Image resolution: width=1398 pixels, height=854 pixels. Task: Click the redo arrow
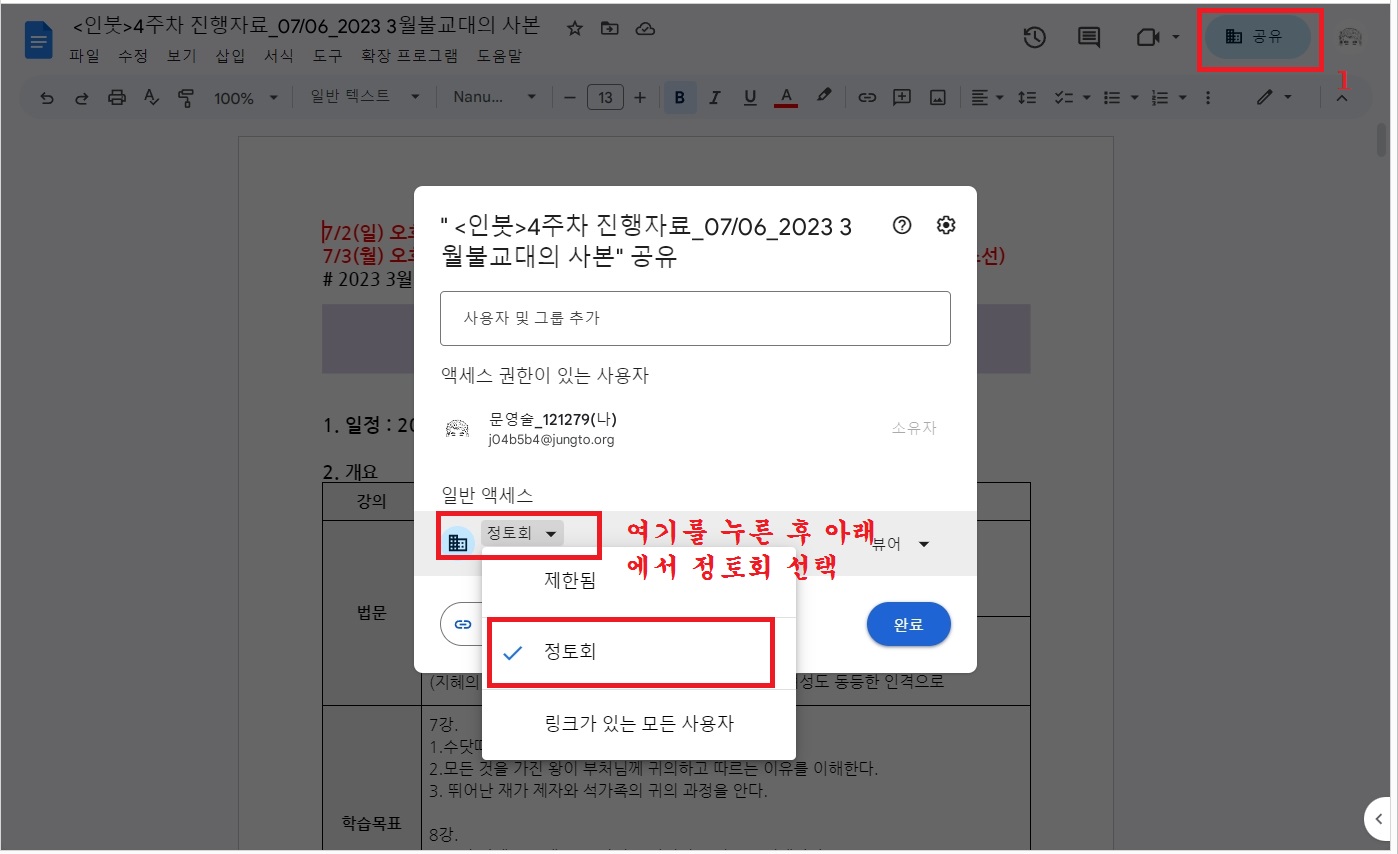click(82, 97)
